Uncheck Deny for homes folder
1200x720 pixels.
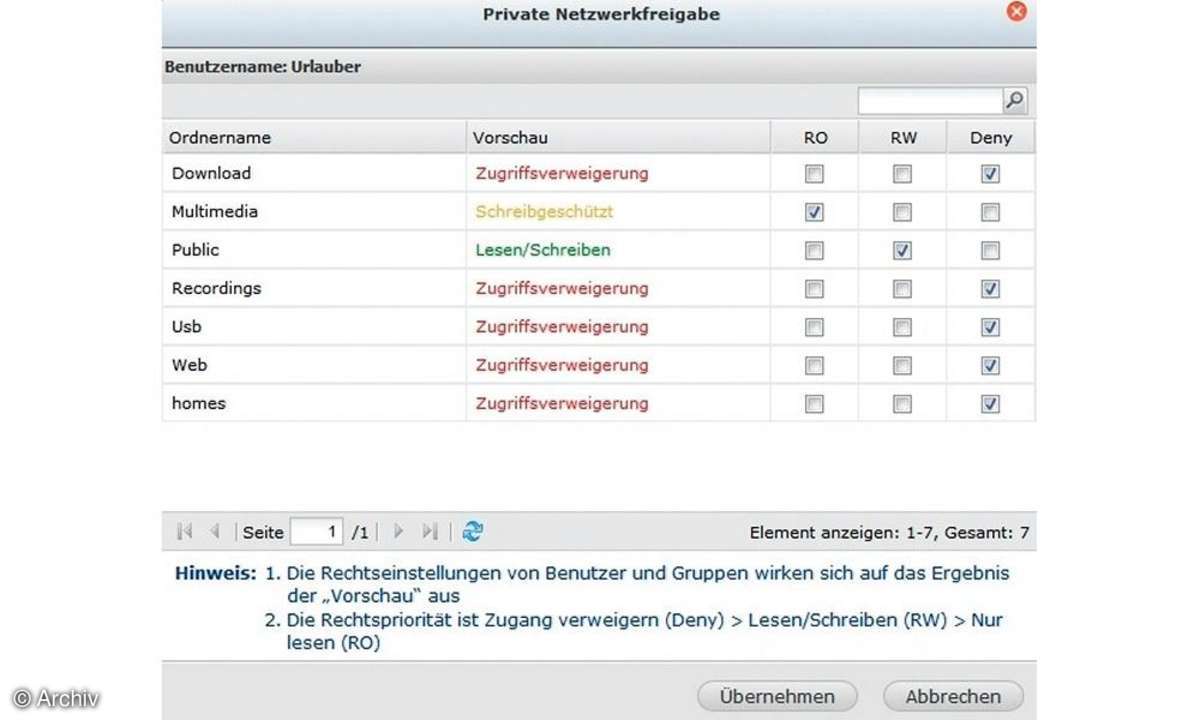(990, 404)
